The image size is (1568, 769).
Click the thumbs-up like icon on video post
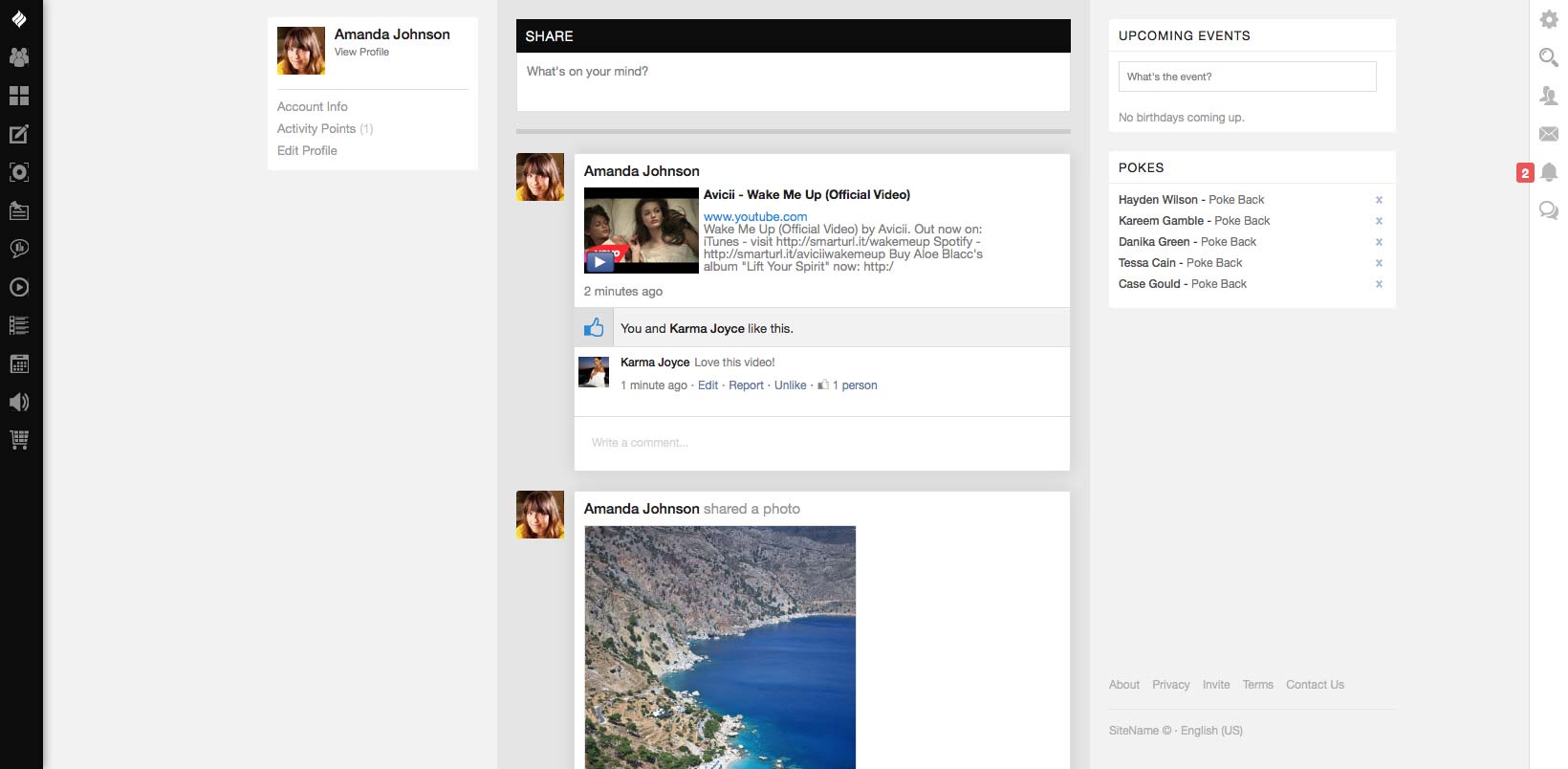(594, 328)
